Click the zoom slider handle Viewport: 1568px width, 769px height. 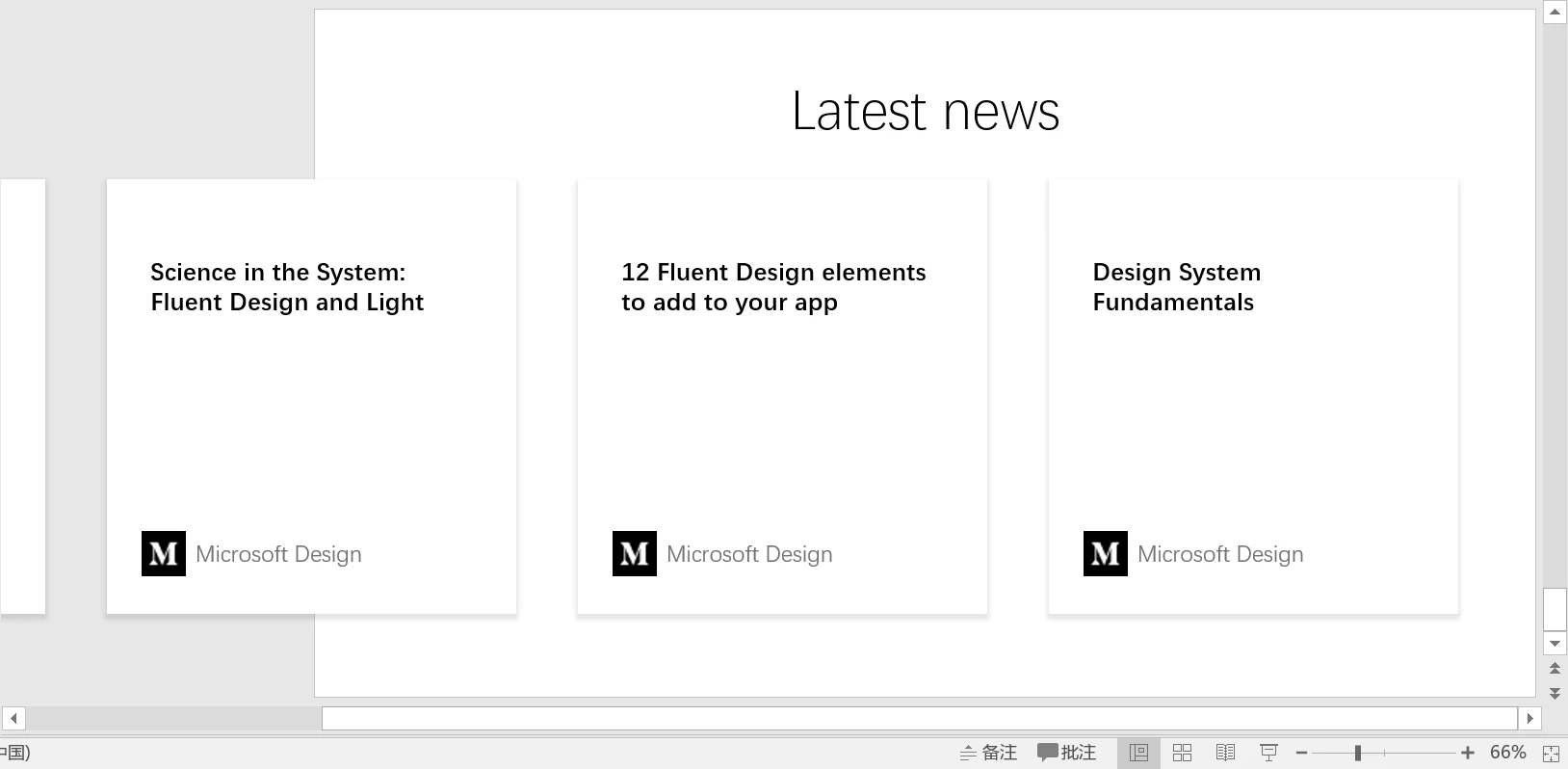(x=1358, y=753)
